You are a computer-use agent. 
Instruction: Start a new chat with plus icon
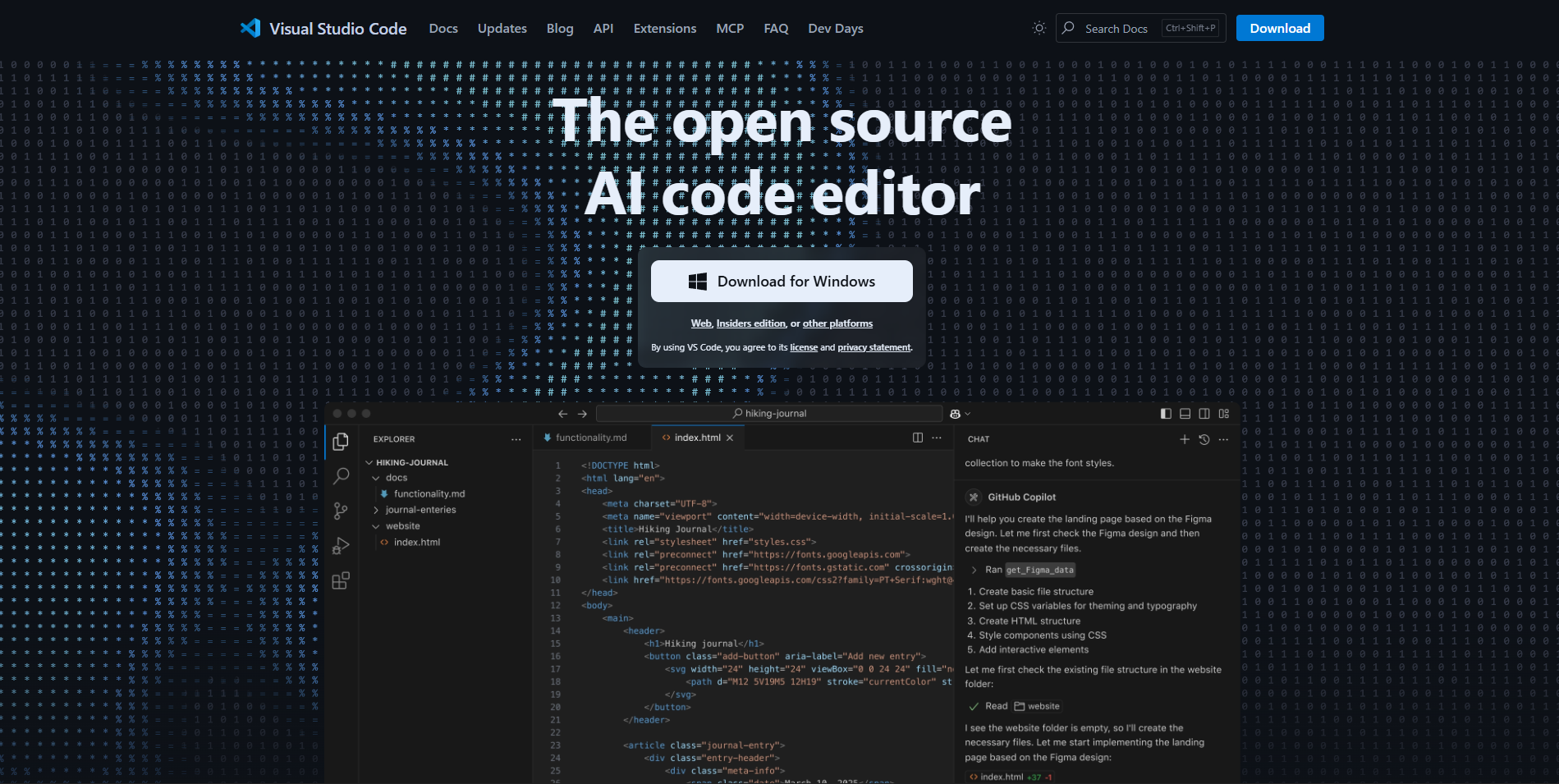click(x=1185, y=439)
